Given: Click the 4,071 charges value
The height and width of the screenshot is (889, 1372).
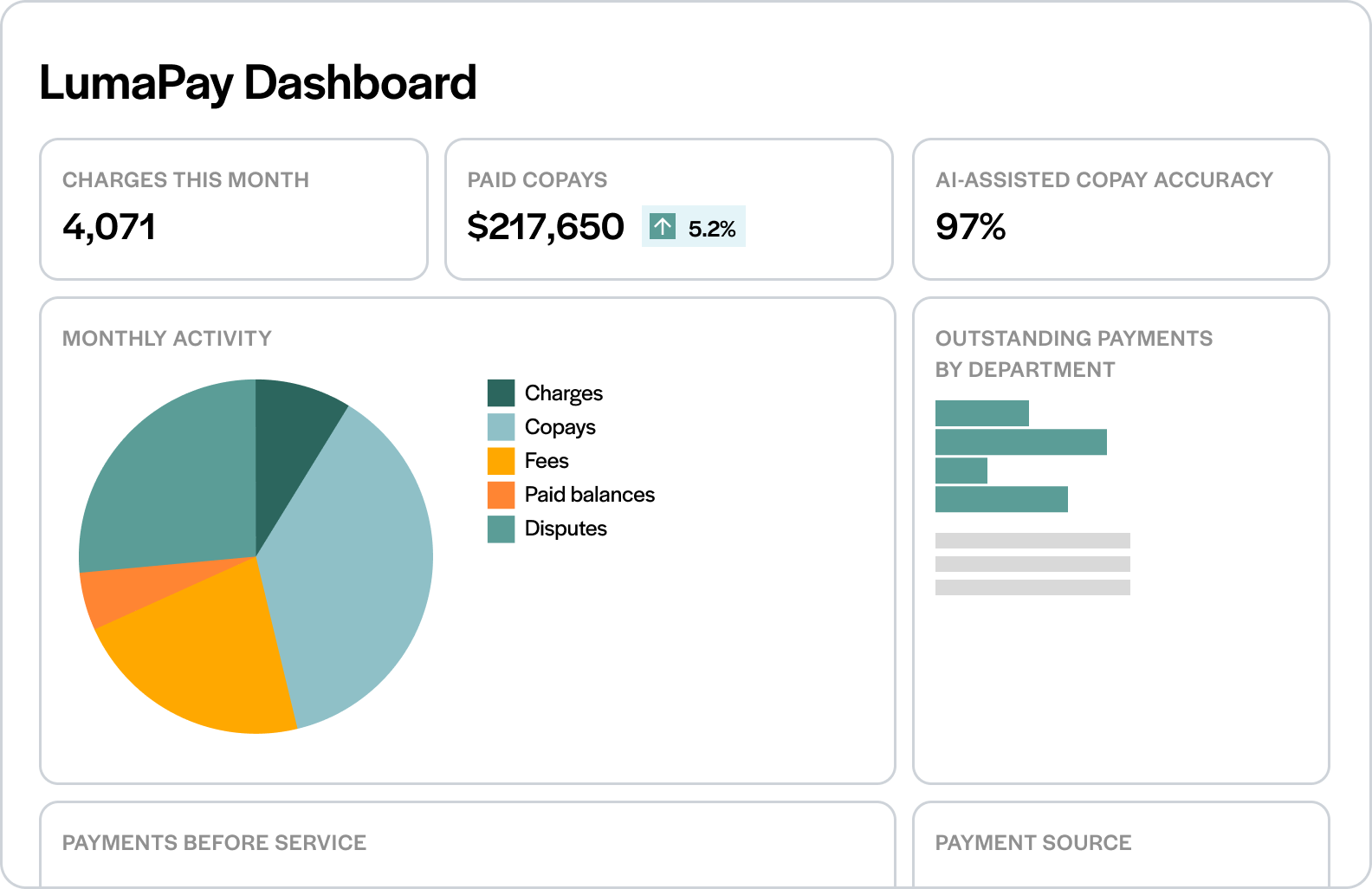Looking at the screenshot, I should (x=109, y=227).
